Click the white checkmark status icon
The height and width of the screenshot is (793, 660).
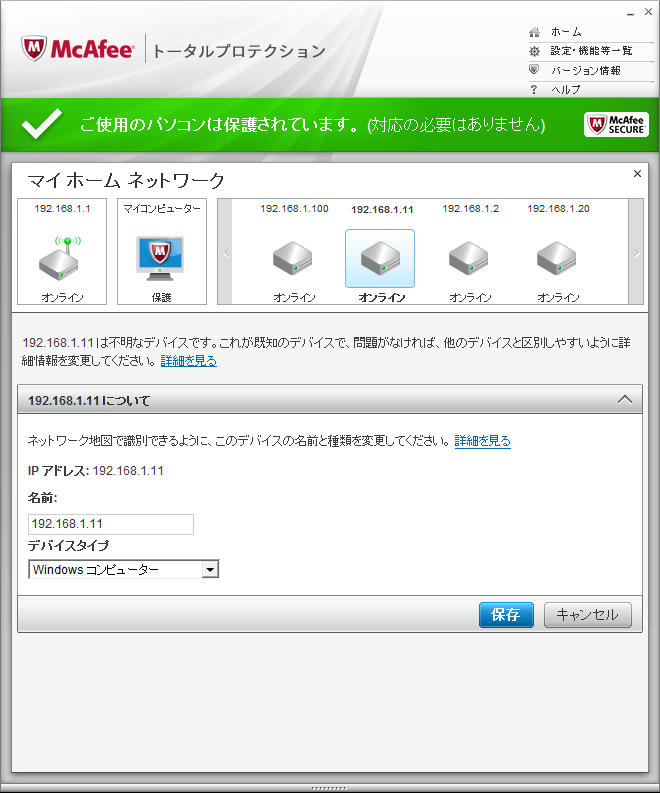click(42, 123)
